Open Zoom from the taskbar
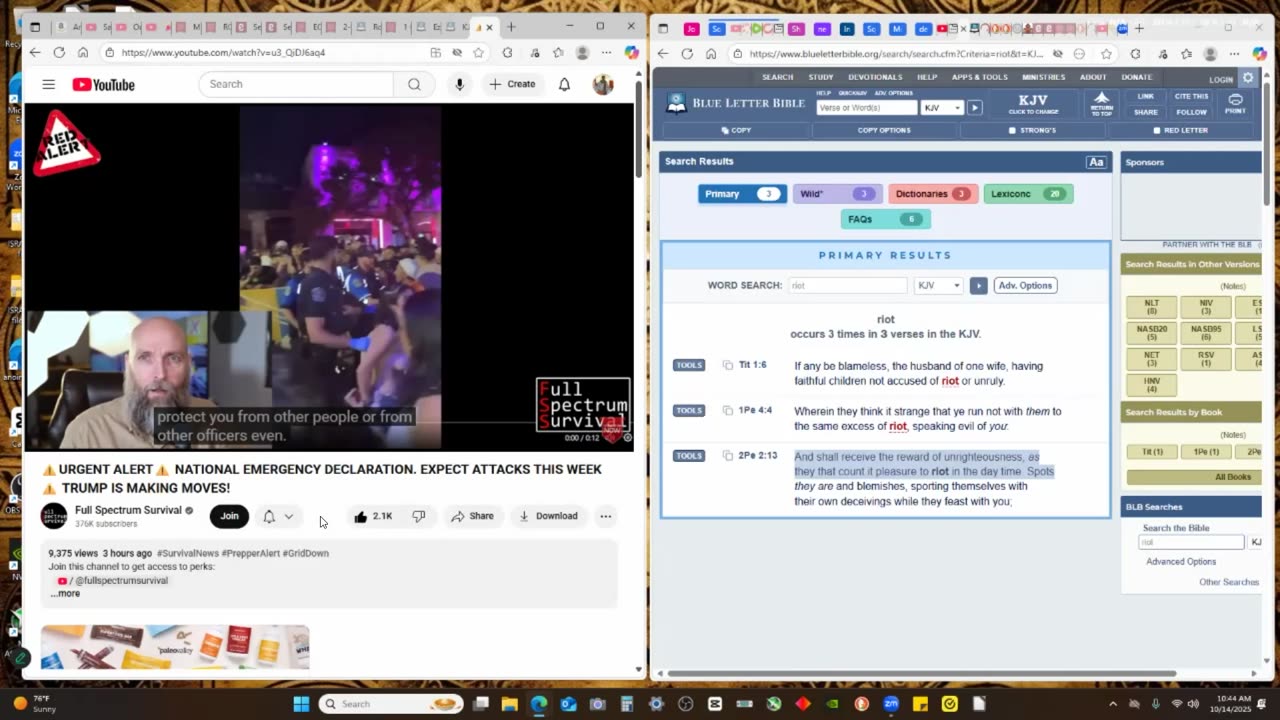This screenshot has height=720, width=1280. pyautogui.click(x=890, y=704)
